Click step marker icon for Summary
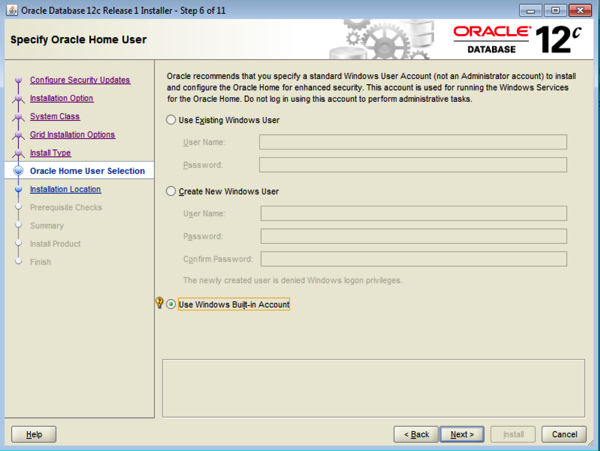This screenshot has height=451, width=600. [18, 225]
